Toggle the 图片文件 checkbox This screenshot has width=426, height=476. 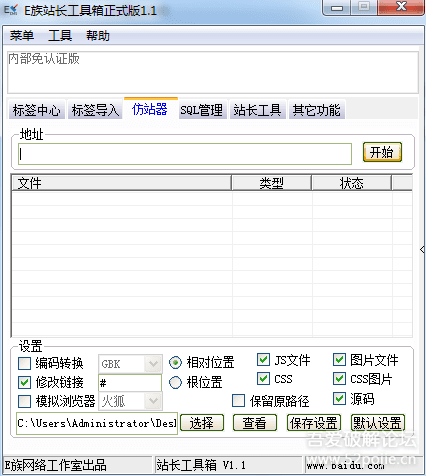339,360
